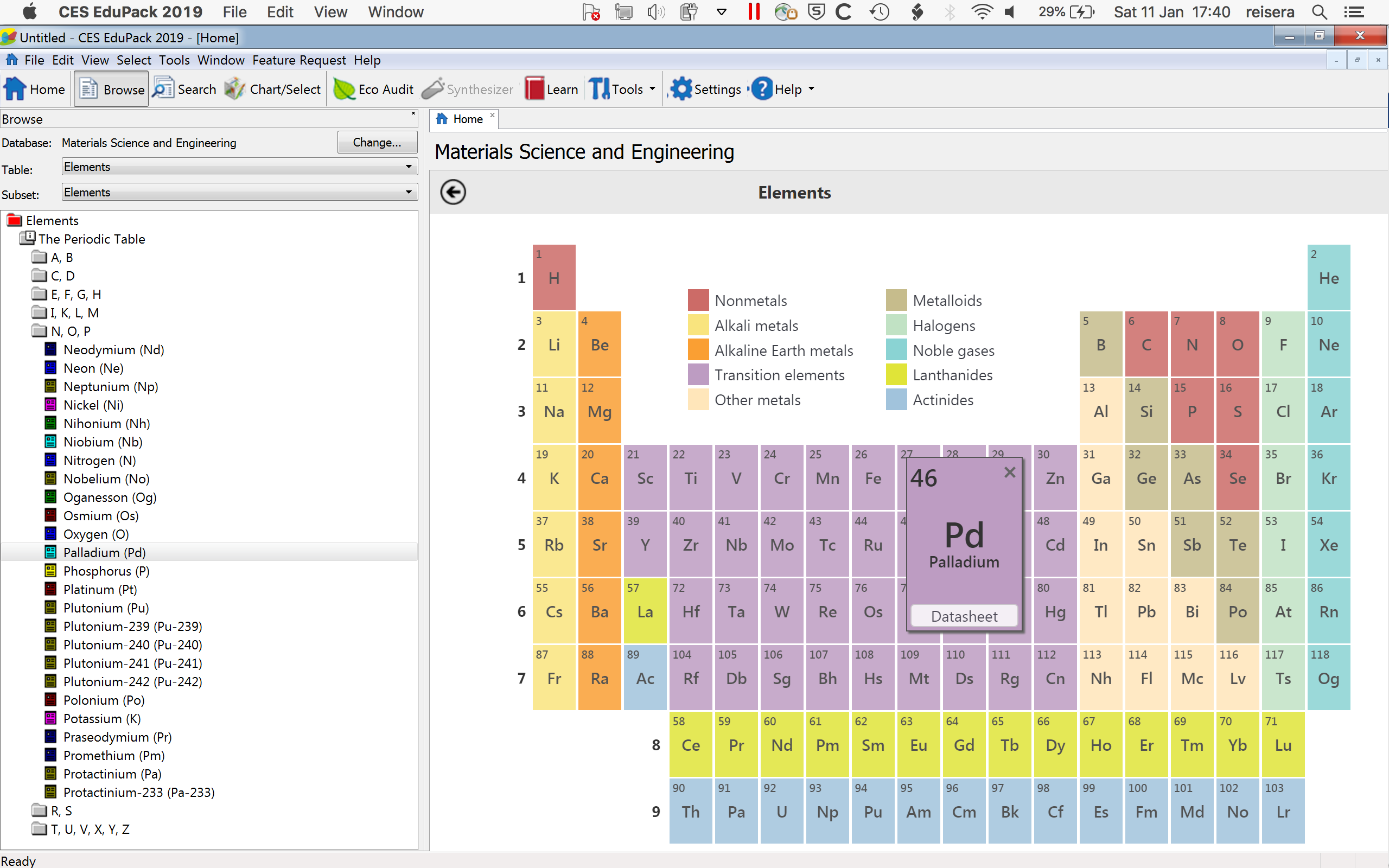Open the Spotlight search magnifier in menu bar

click(x=1320, y=12)
